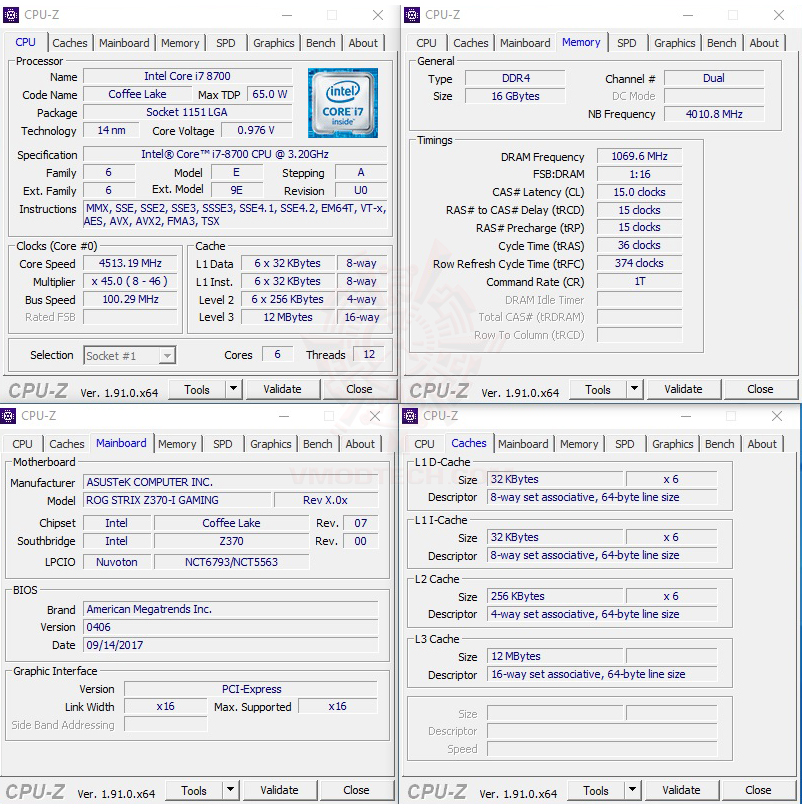The height and width of the screenshot is (810, 802).
Task: Click the L3 Cache 12 MBytes size field
Action: click(x=555, y=656)
